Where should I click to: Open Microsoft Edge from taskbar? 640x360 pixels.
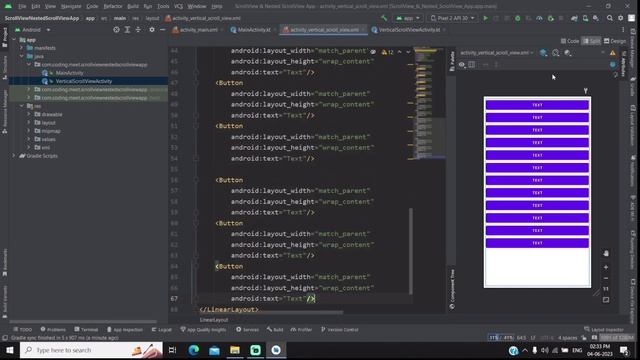194,350
